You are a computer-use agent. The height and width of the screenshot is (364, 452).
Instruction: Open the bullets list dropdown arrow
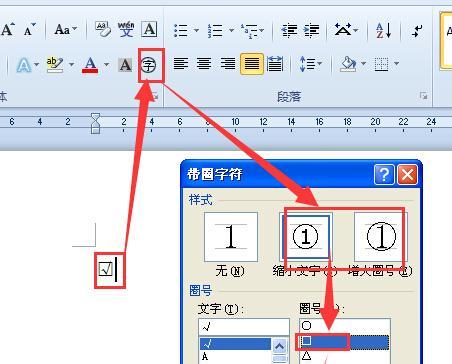point(196,30)
